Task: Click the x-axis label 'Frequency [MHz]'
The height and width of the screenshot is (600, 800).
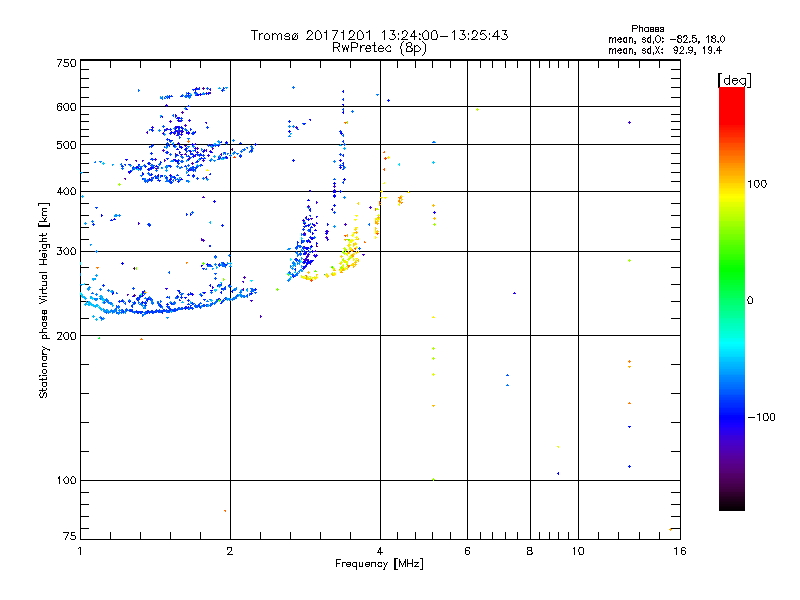Action: 379,564
